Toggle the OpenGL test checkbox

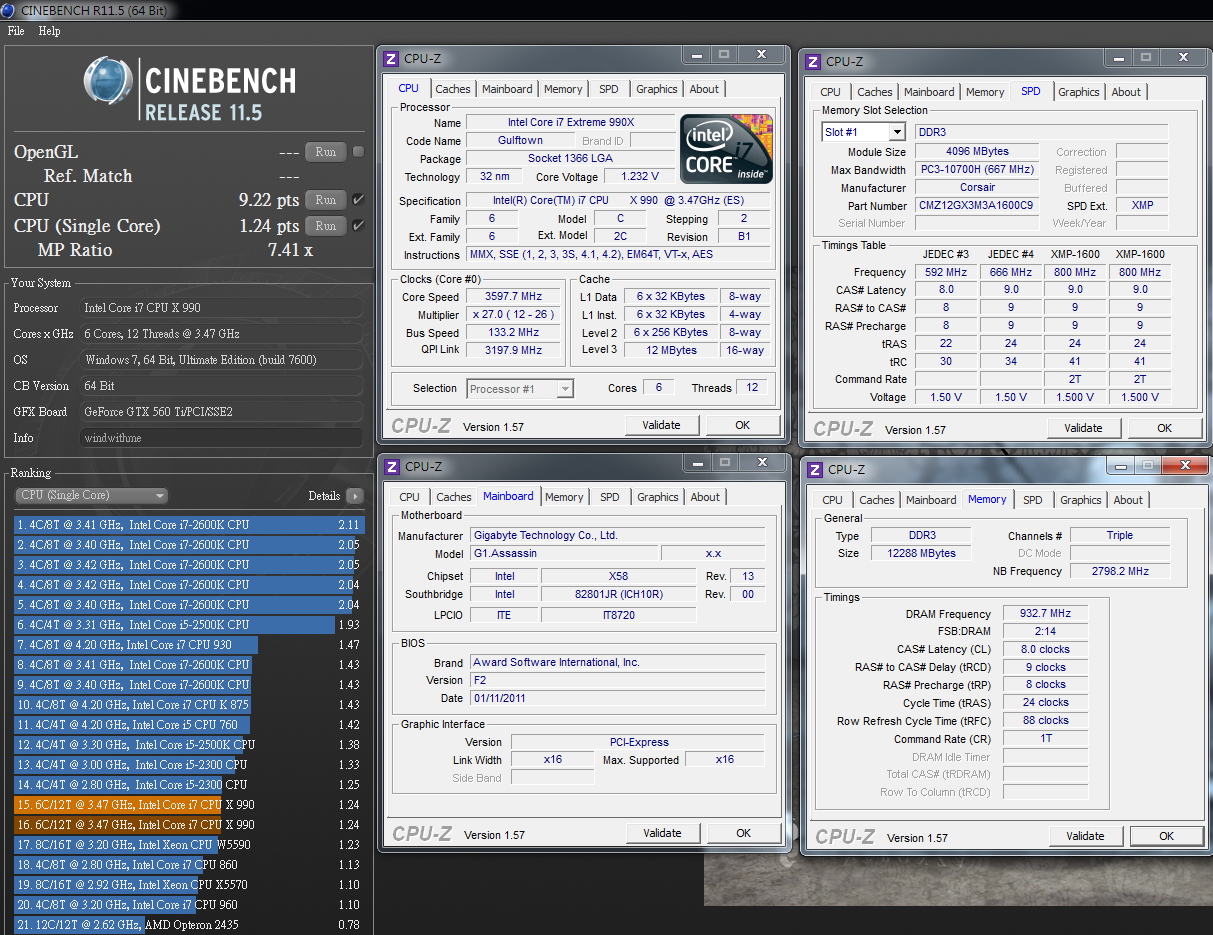[359, 152]
